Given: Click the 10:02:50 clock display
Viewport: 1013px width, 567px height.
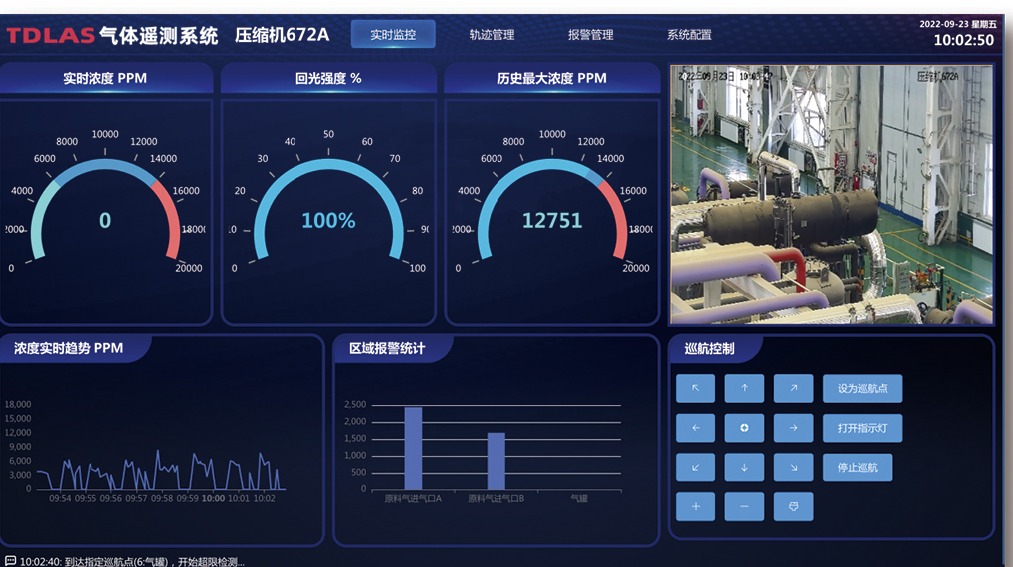Looking at the screenshot, I should pos(964,40).
